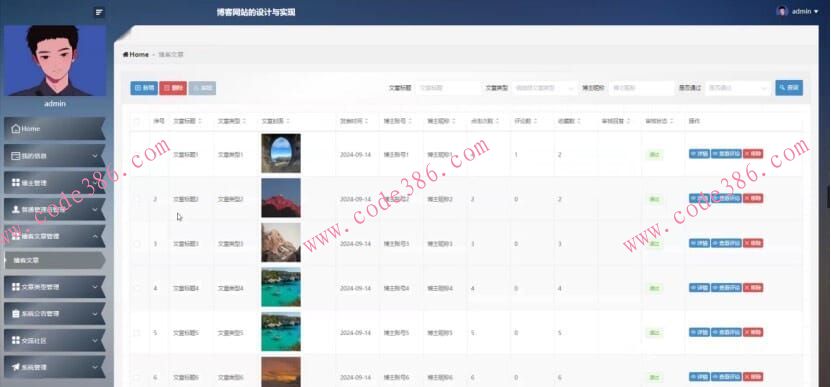Click the card icon beside 我的信息
The width and height of the screenshot is (831, 387).
pyautogui.click(x=15, y=156)
